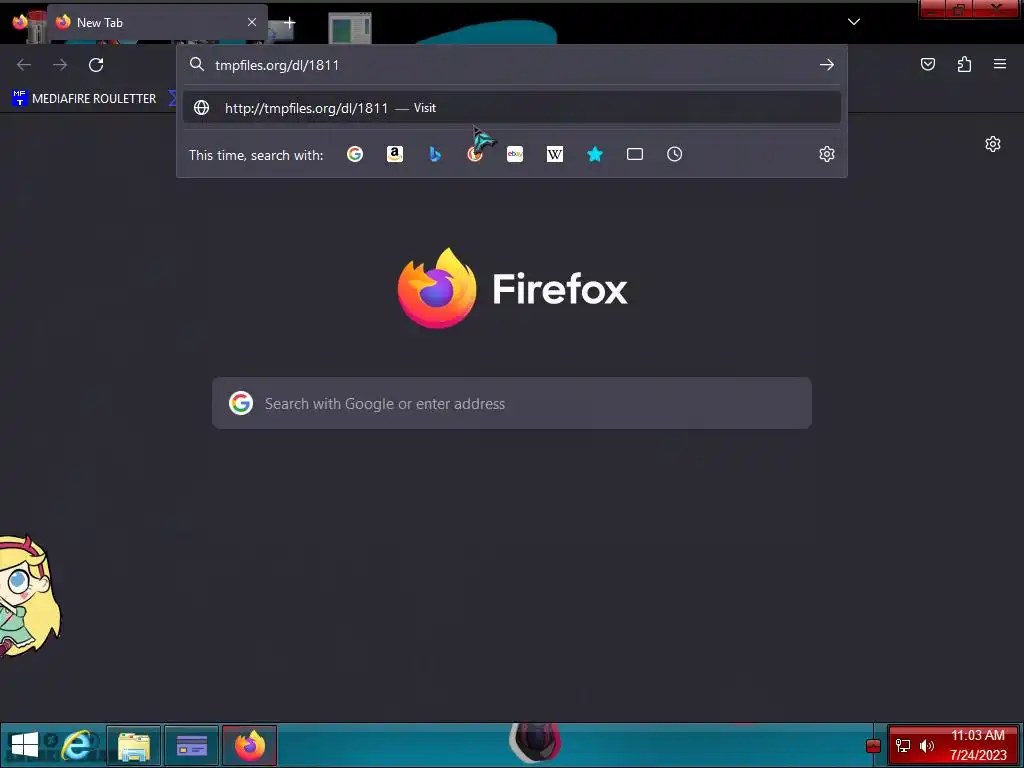Open File Explorer from taskbar
The image size is (1024, 768).
pyautogui.click(x=134, y=745)
